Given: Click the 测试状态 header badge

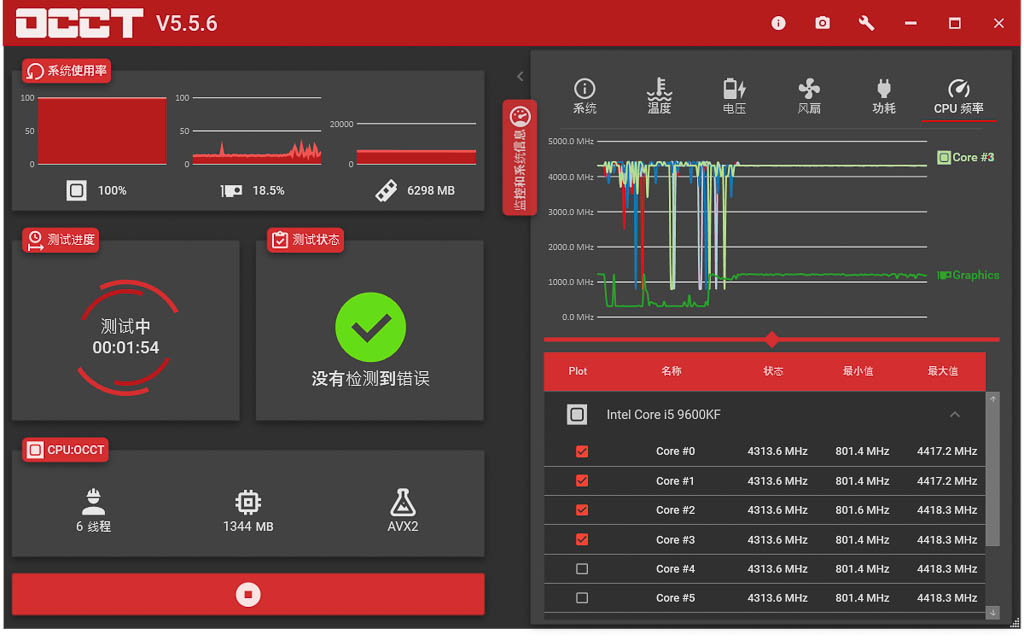Looking at the screenshot, I should coord(306,240).
